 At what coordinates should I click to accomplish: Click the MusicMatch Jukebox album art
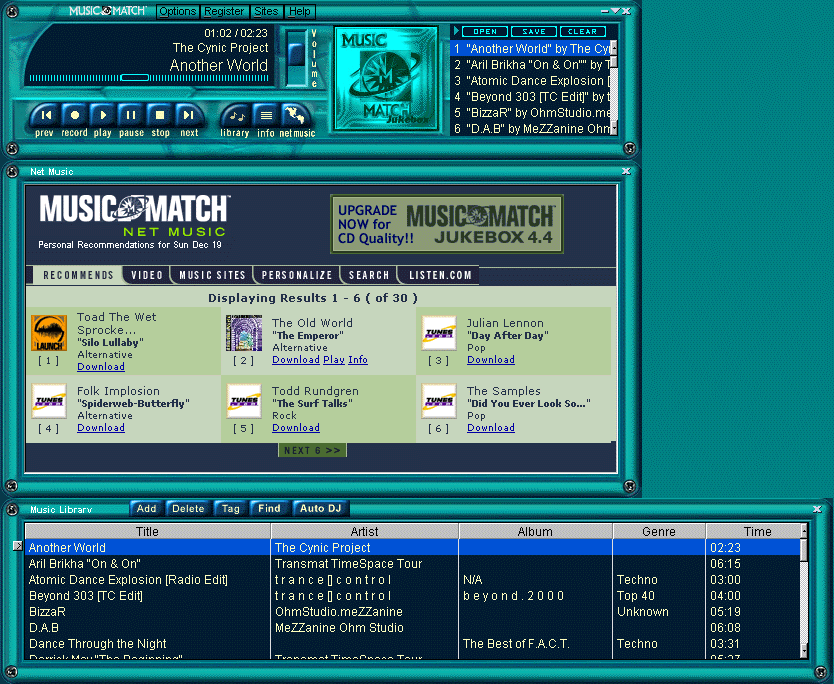pyautogui.click(x=386, y=79)
